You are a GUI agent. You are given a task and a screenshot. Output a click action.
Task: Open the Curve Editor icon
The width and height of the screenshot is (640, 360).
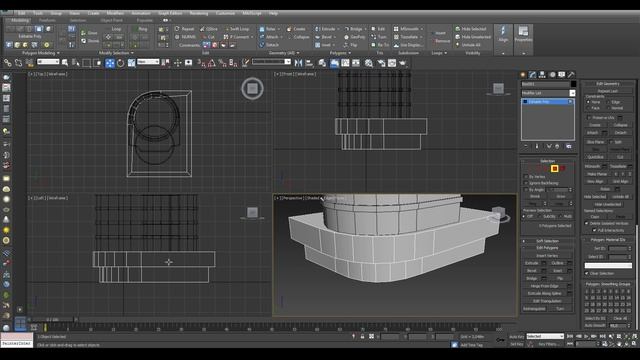(x=345, y=63)
